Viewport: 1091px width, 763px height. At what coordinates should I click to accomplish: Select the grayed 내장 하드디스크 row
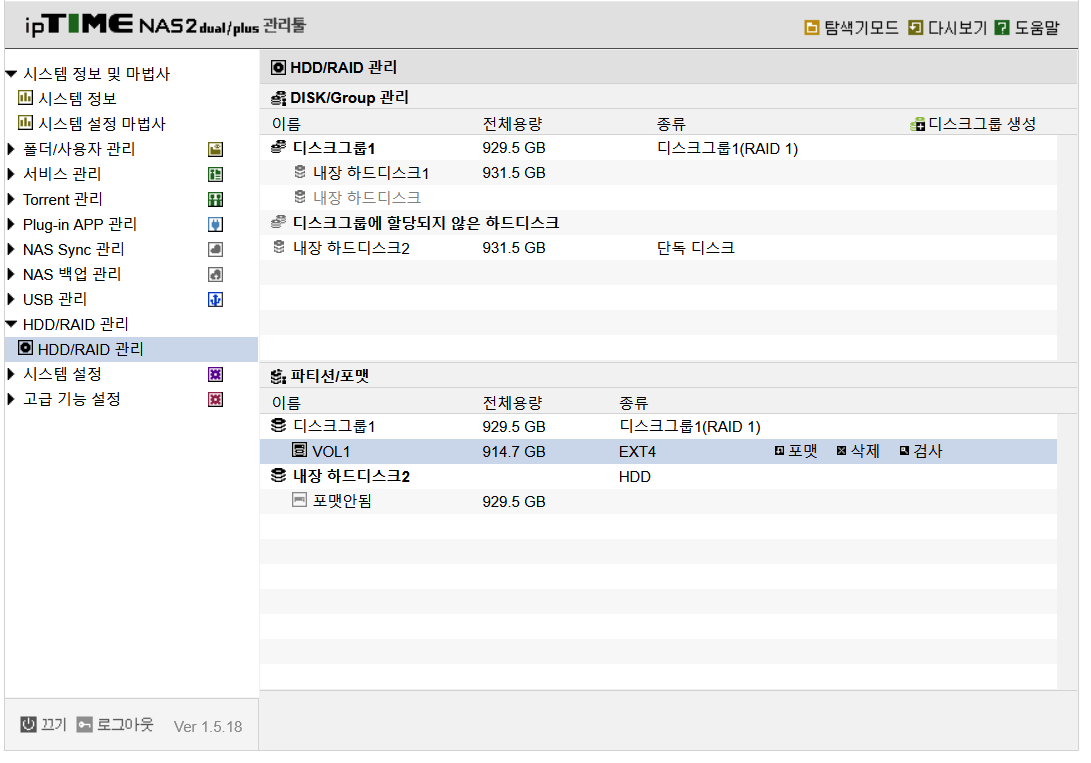(367, 198)
